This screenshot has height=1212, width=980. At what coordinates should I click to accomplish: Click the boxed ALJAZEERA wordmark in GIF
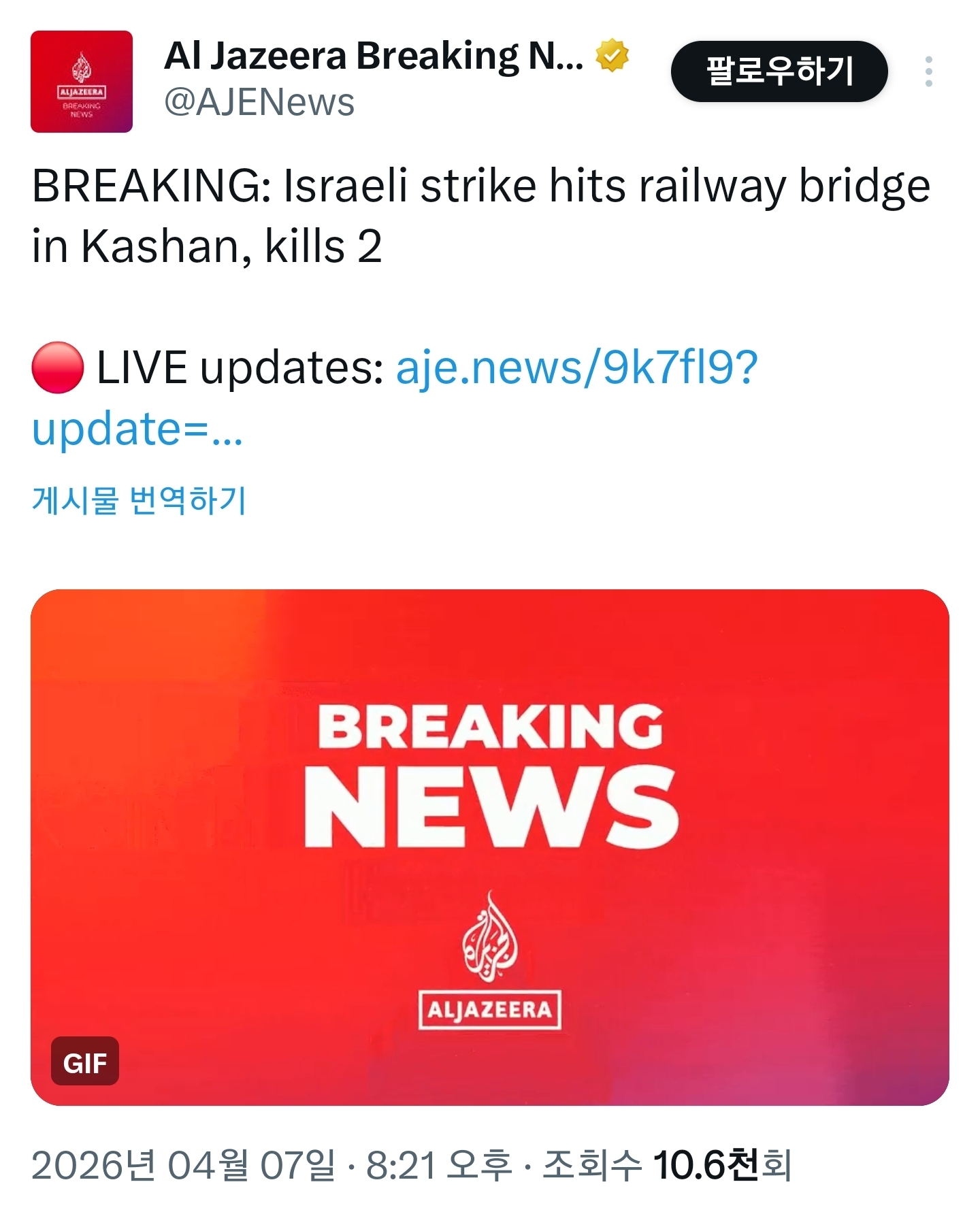pyautogui.click(x=490, y=1010)
